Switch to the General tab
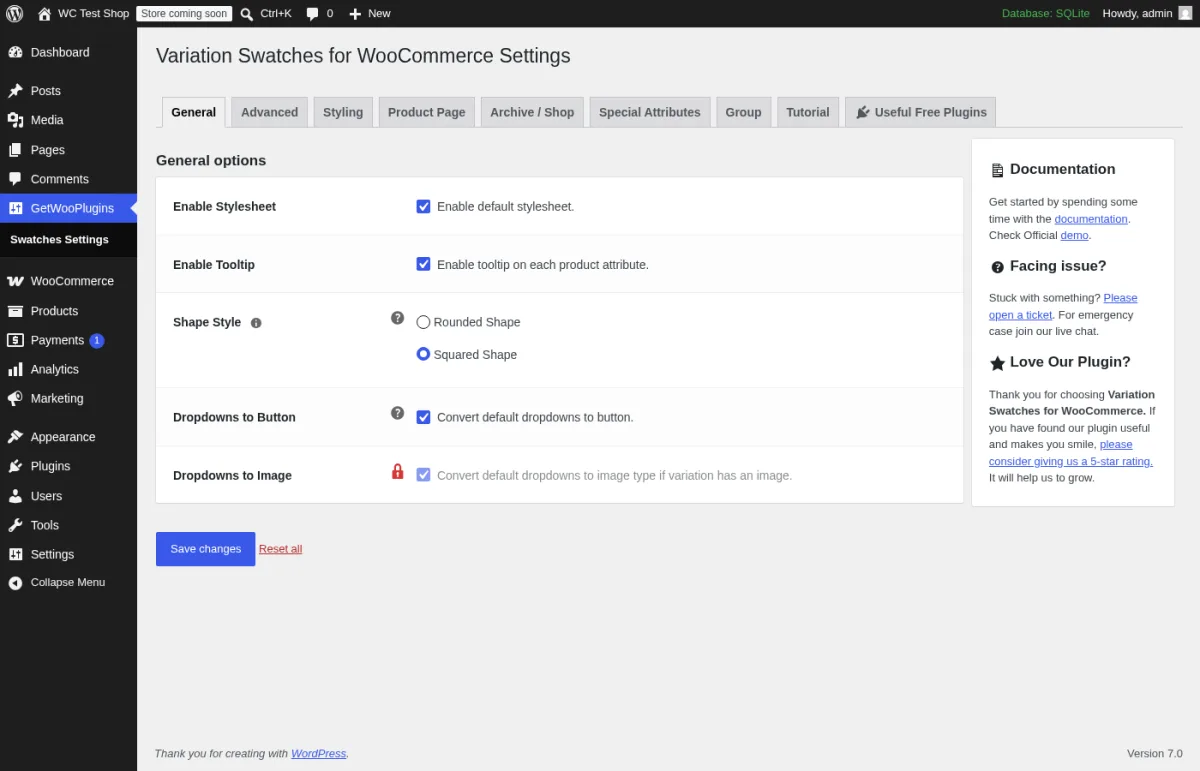The image size is (1200, 771). [194, 112]
